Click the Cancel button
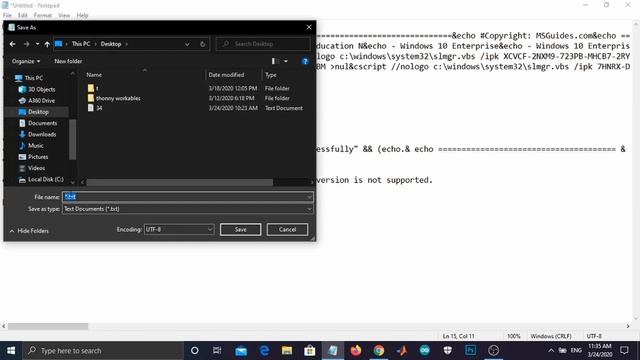640x360 pixels. (x=287, y=229)
